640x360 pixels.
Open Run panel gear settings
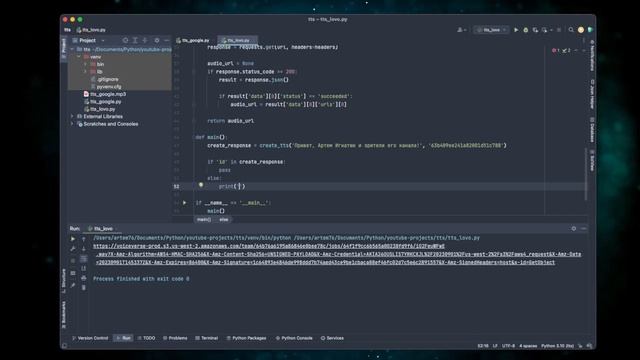[x=573, y=229]
